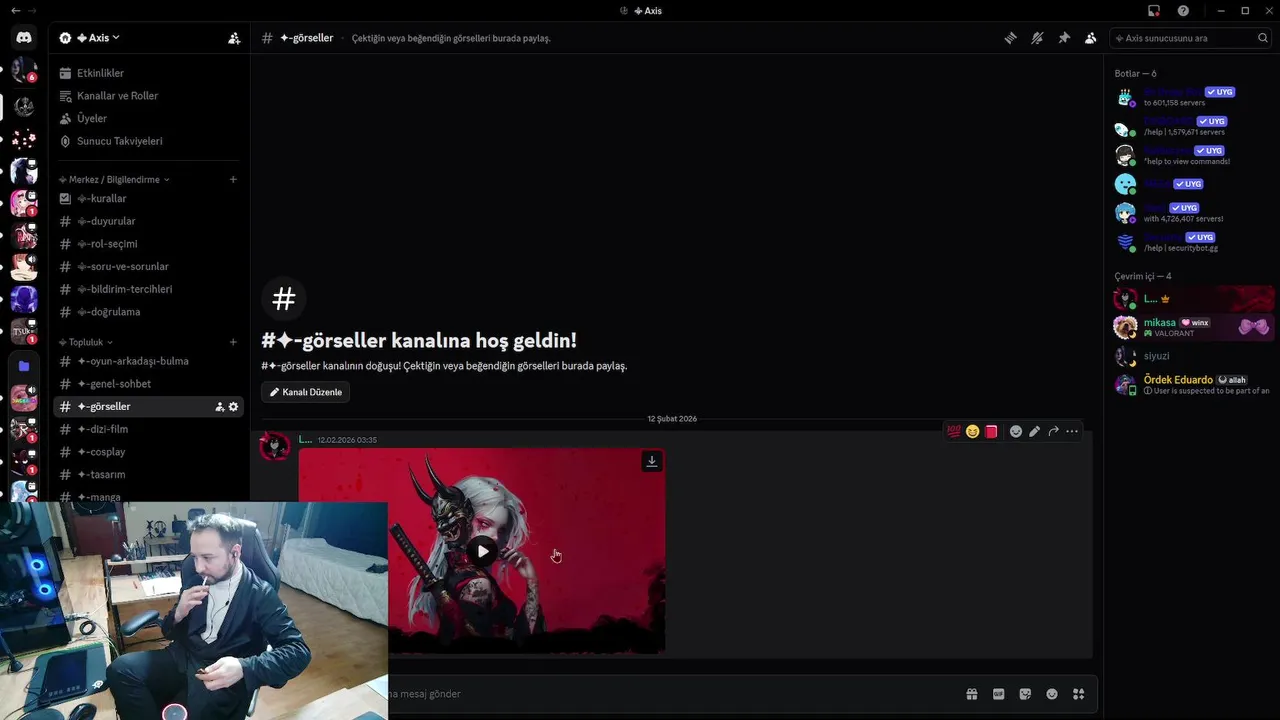The width and height of the screenshot is (1280, 720).
Task: Open threads icon in channel header
Action: [x=1010, y=38]
